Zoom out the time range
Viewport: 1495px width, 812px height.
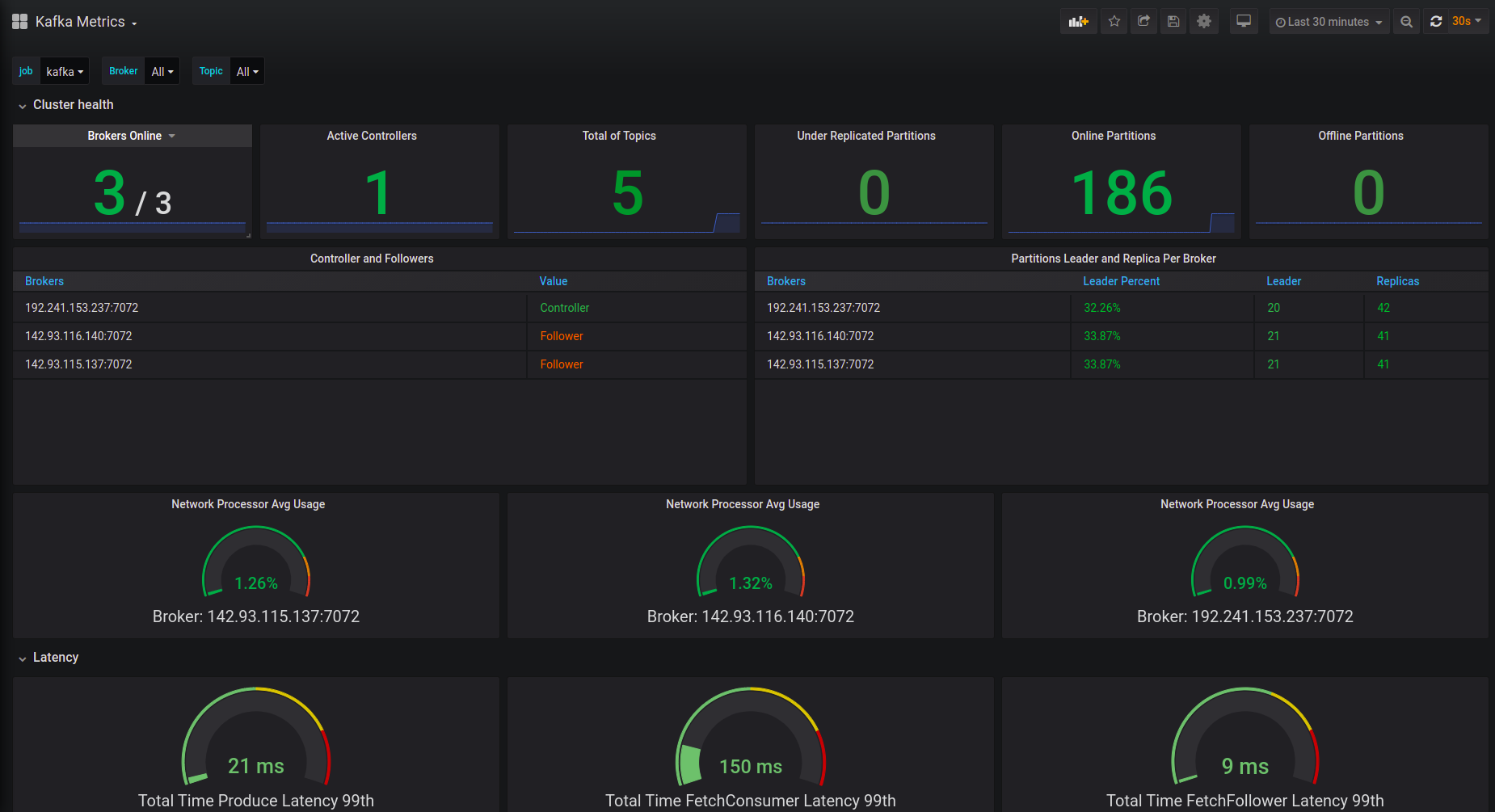tap(1406, 22)
